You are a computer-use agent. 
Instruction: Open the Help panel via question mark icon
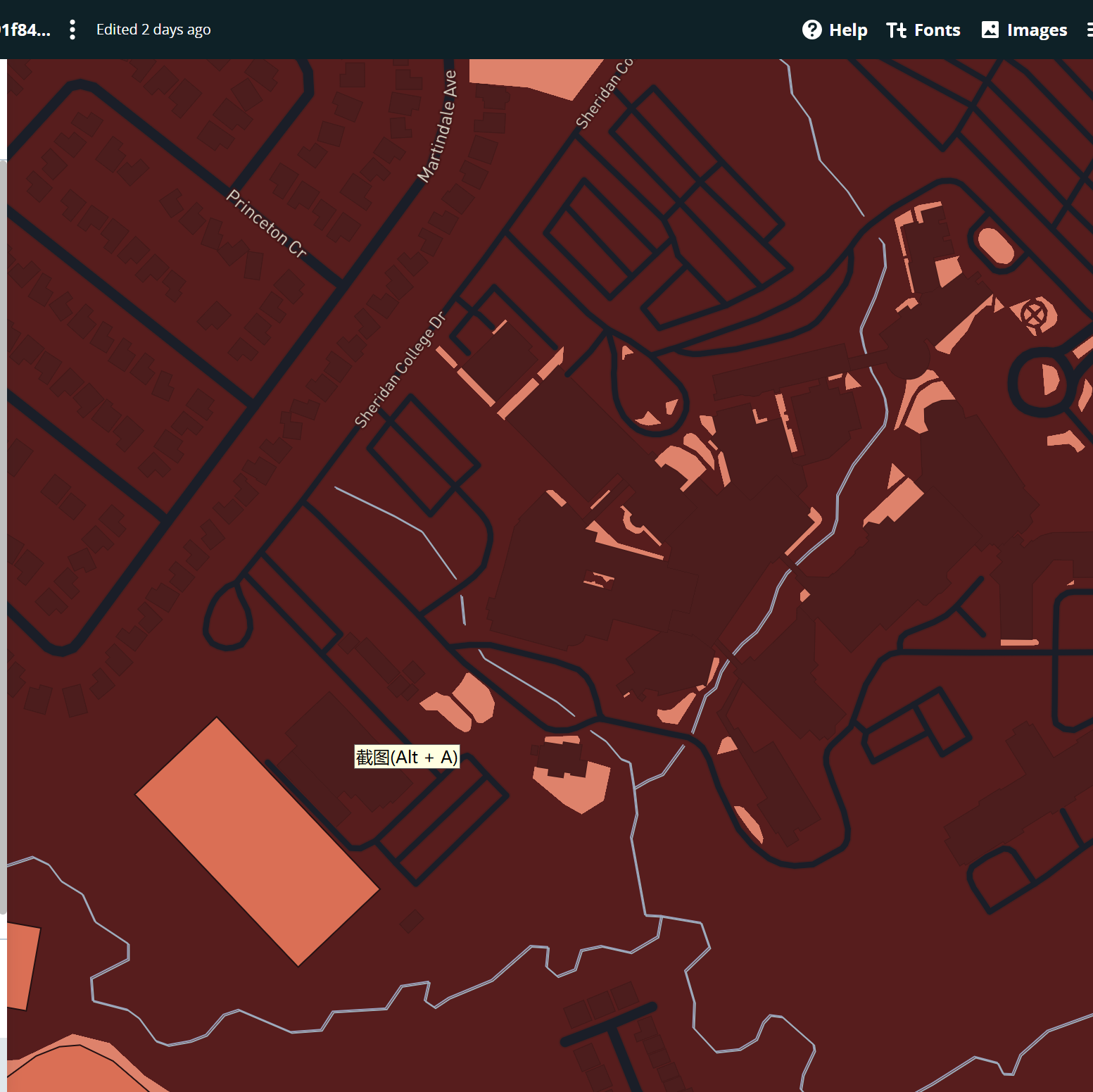click(x=813, y=30)
